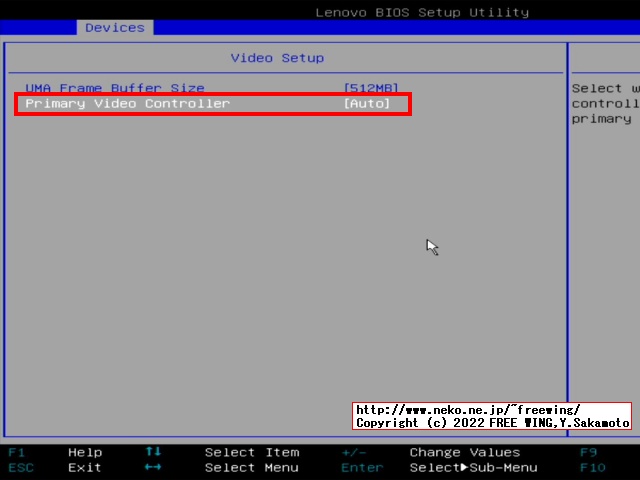Select UMA Frame Buffer Size item
The image size is (640, 480).
click(114, 88)
